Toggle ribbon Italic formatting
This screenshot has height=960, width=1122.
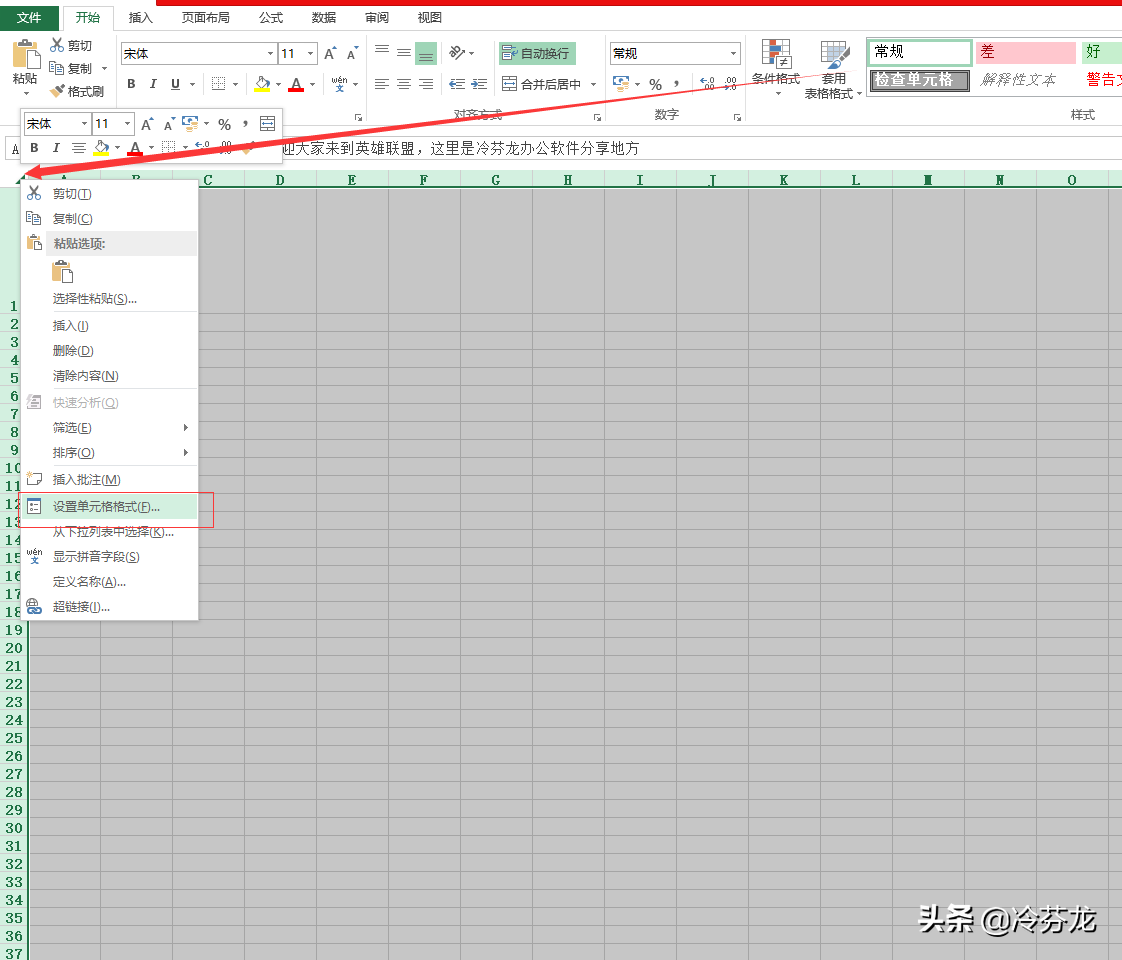[x=152, y=84]
